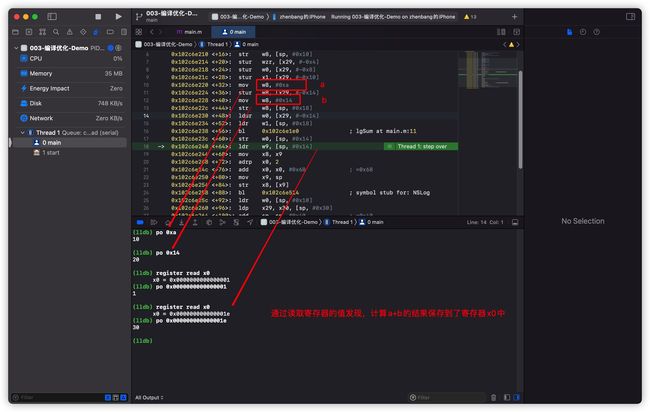Viewport: 650px width, 412px height.
Task: Jump to next issue arrow
Action: pyautogui.click(x=518, y=44)
